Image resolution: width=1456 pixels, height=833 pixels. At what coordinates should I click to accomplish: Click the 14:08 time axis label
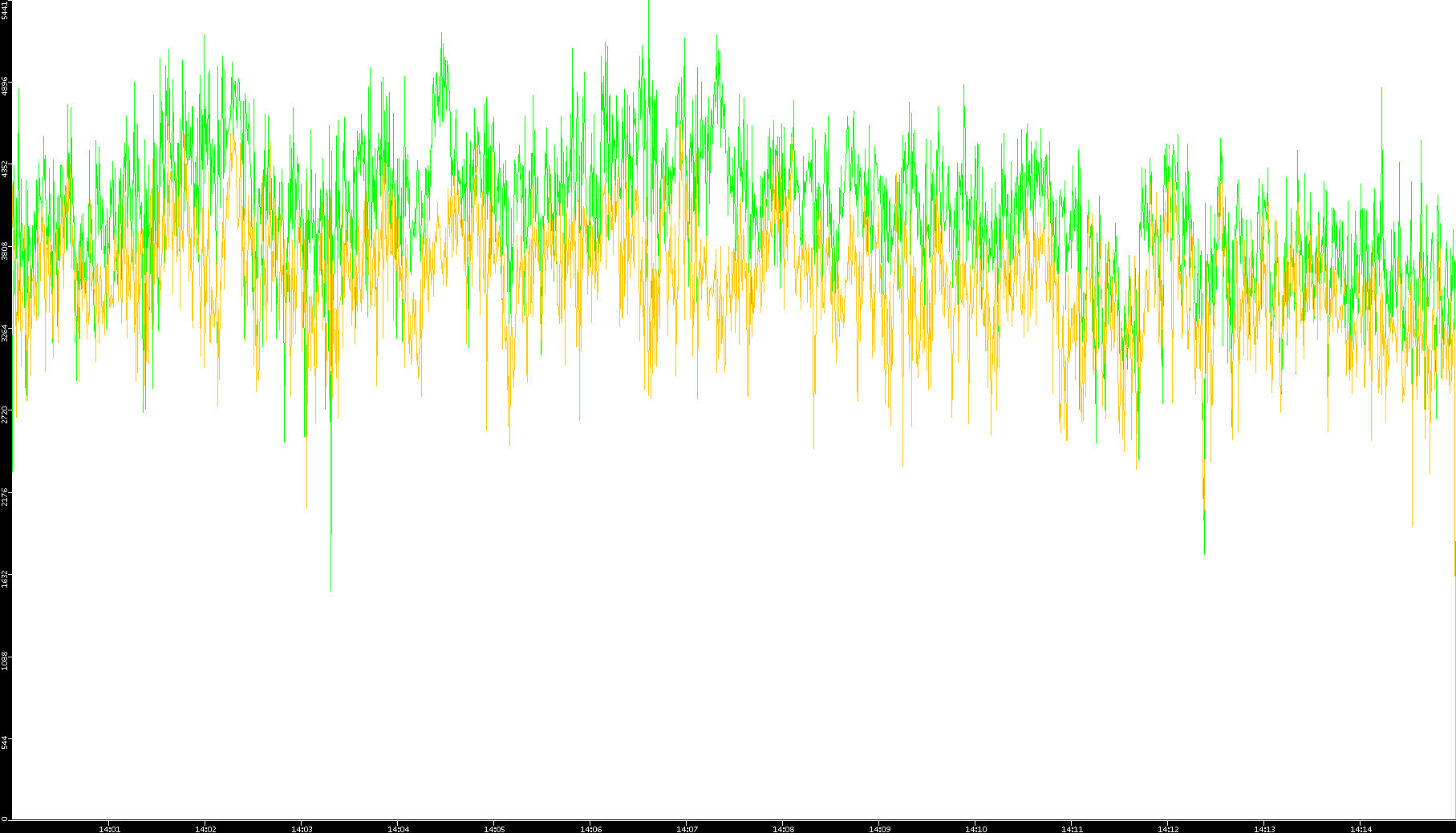click(783, 829)
